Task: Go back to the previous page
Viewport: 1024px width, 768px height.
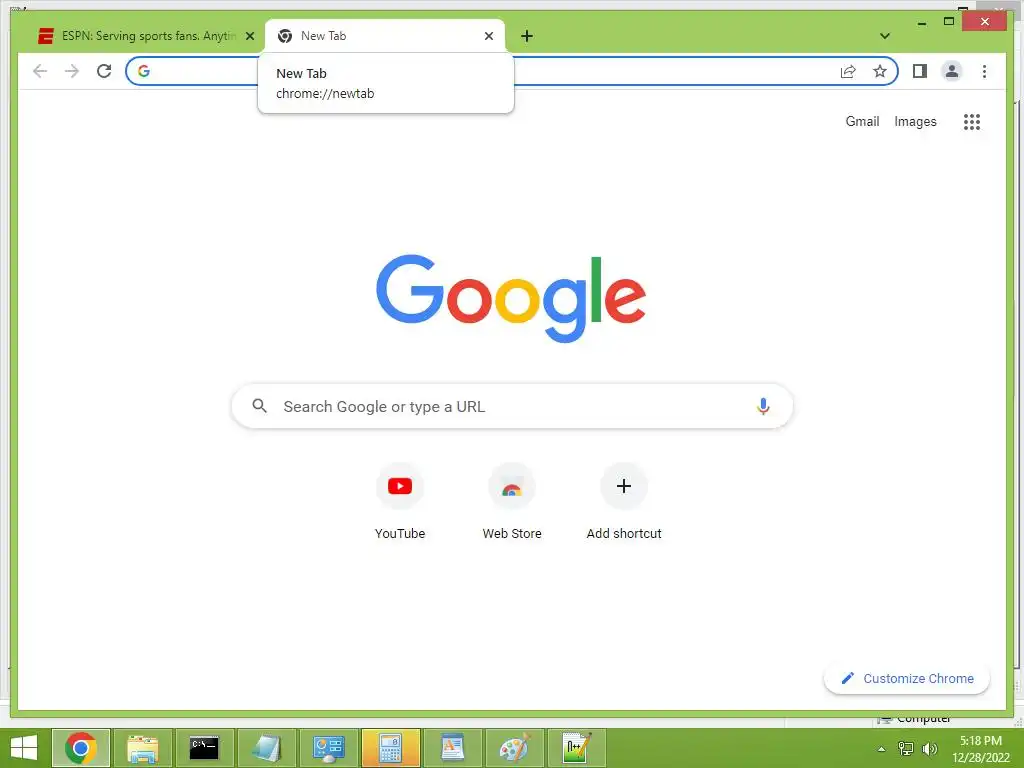Action: (x=40, y=71)
